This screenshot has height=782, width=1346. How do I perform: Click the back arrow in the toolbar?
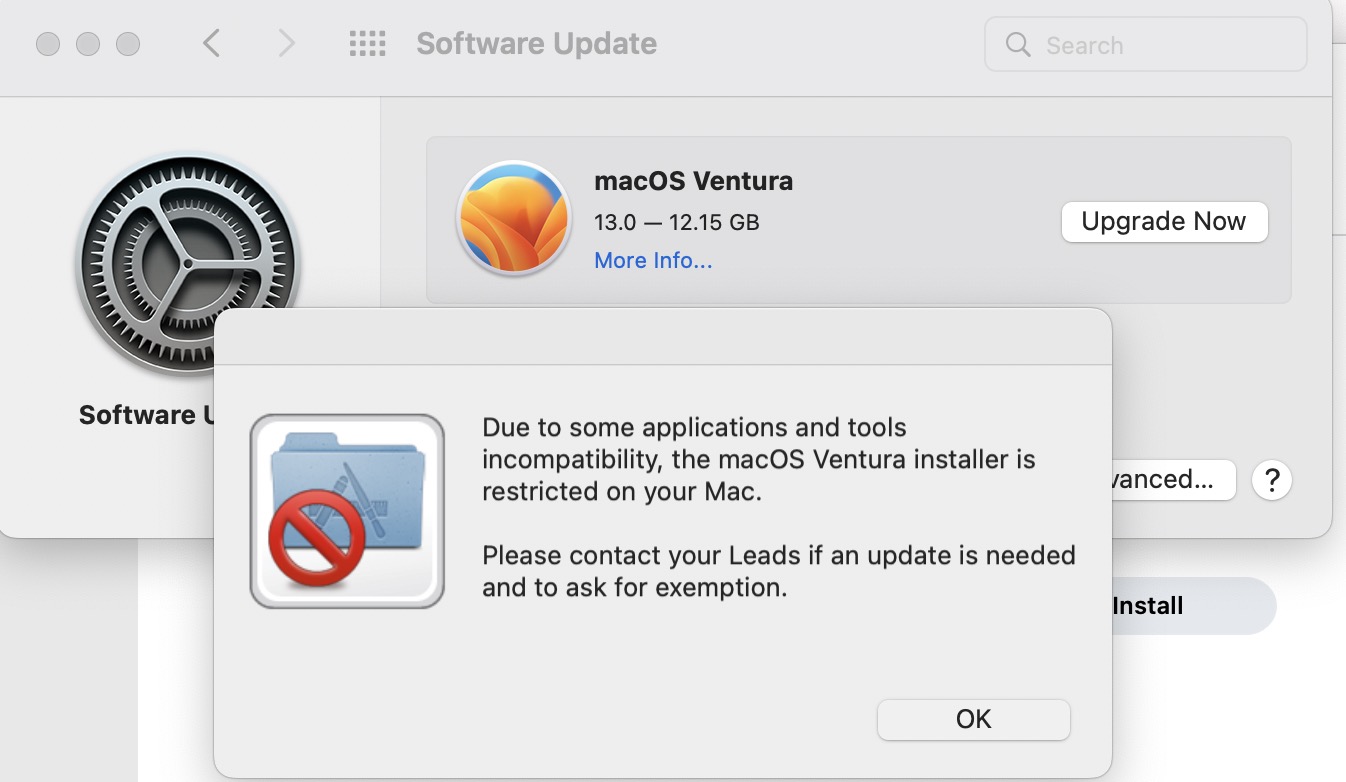pos(211,44)
